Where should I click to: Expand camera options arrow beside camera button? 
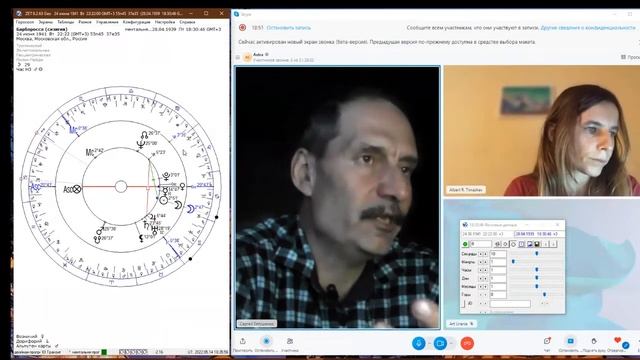[x=451, y=343]
